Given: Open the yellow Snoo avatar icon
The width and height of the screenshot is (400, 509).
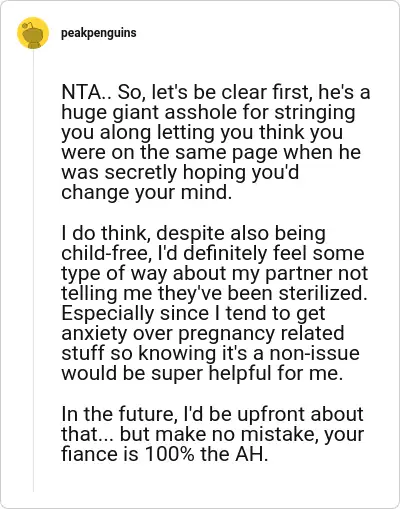Looking at the screenshot, I should [x=33, y=33].
